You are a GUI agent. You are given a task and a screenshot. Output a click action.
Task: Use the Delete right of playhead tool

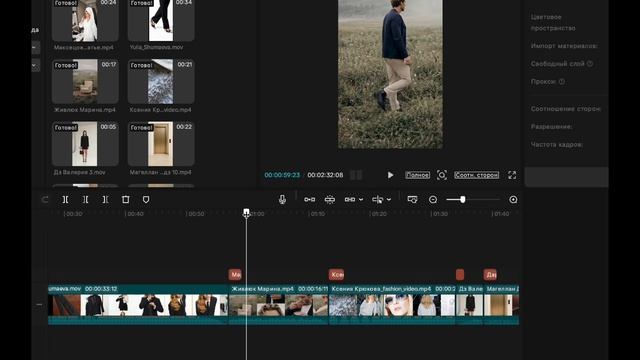[105, 200]
